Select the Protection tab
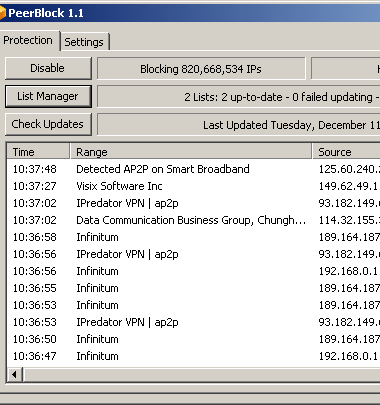This screenshot has width=380, height=405. coord(29,40)
